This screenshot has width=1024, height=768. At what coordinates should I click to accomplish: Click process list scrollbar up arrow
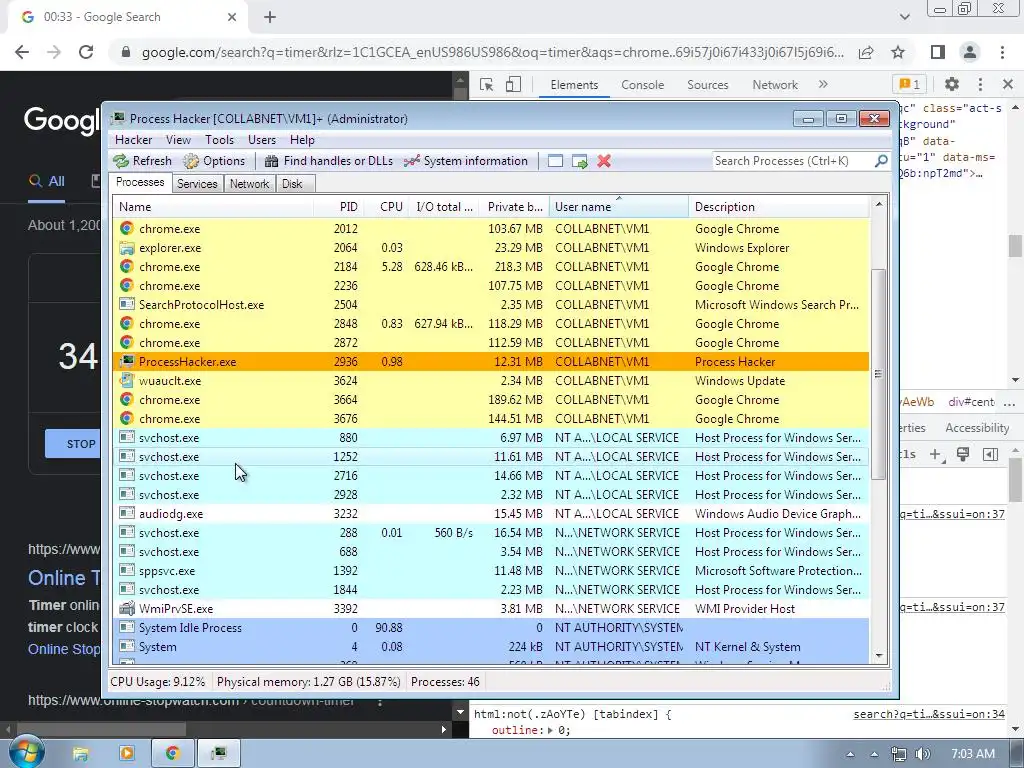[x=879, y=204]
